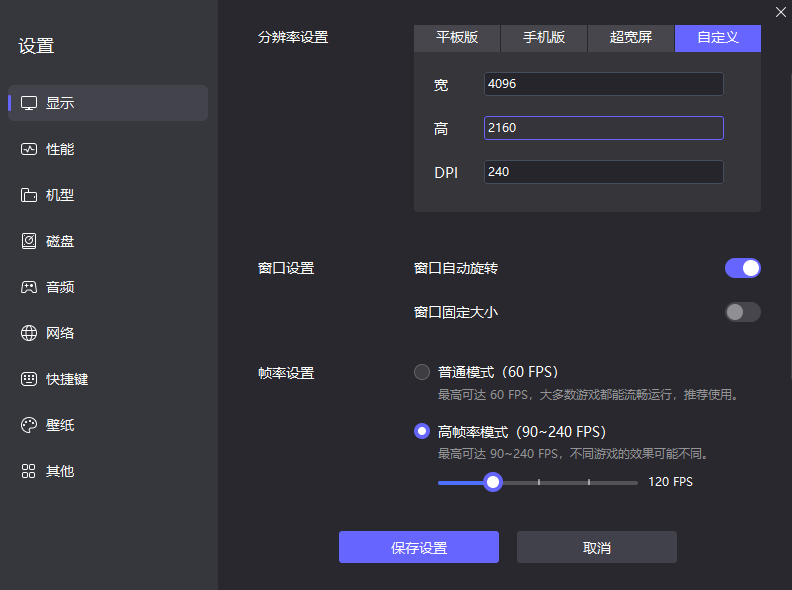Click the 音频 gamepad icon
This screenshot has width=792, height=590.
pyautogui.click(x=29, y=287)
